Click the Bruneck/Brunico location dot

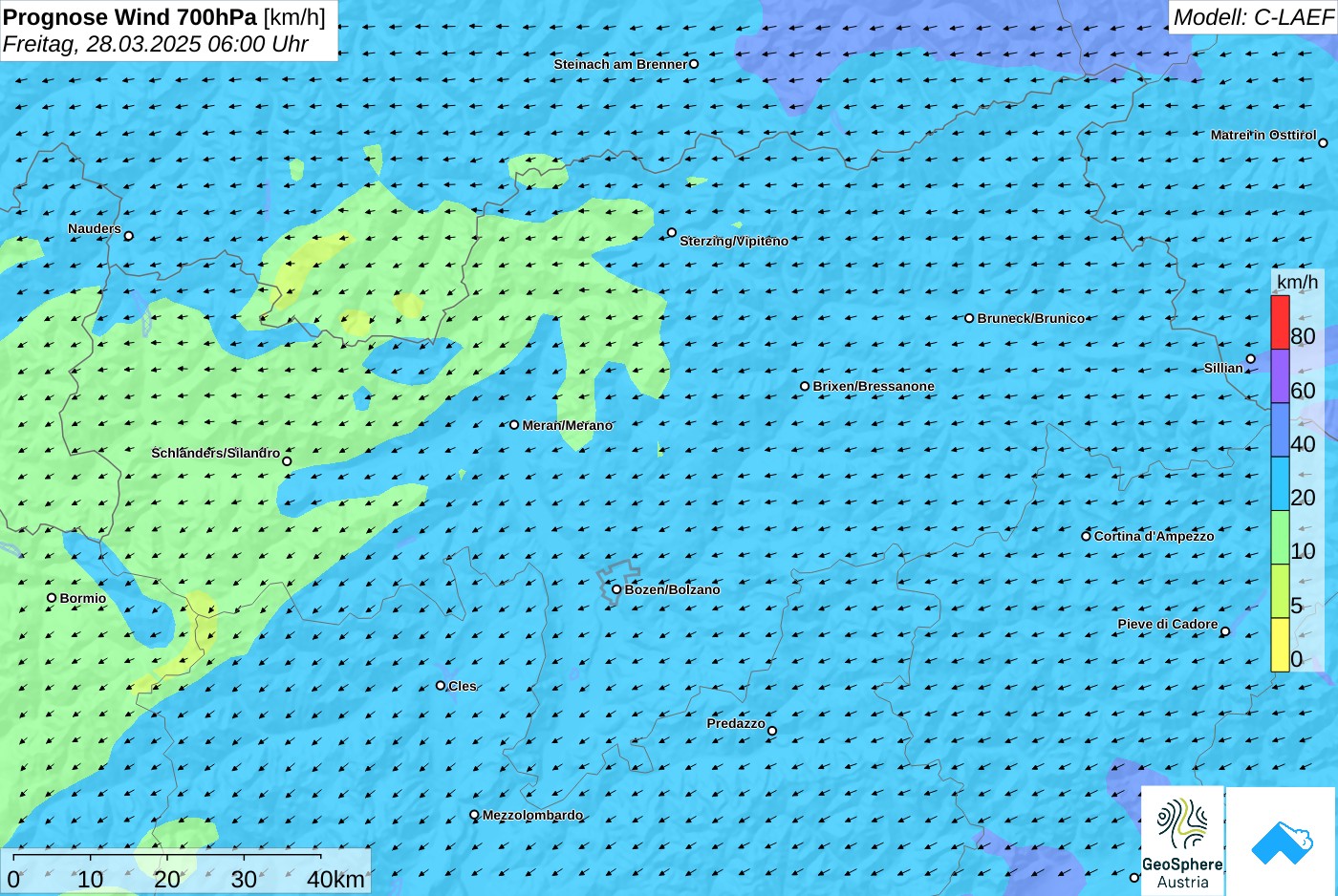click(969, 318)
